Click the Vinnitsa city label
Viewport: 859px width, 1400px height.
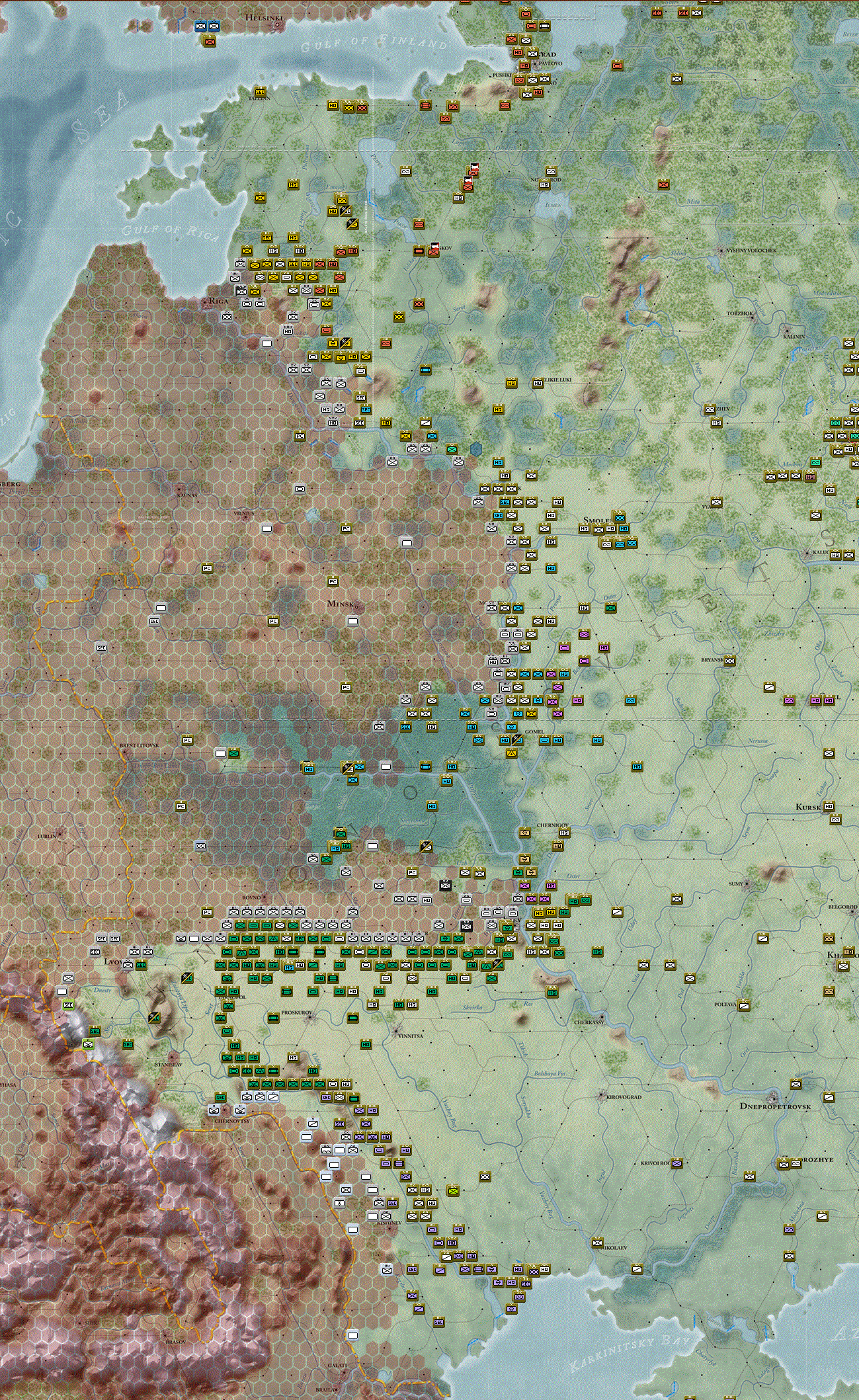[410, 1036]
